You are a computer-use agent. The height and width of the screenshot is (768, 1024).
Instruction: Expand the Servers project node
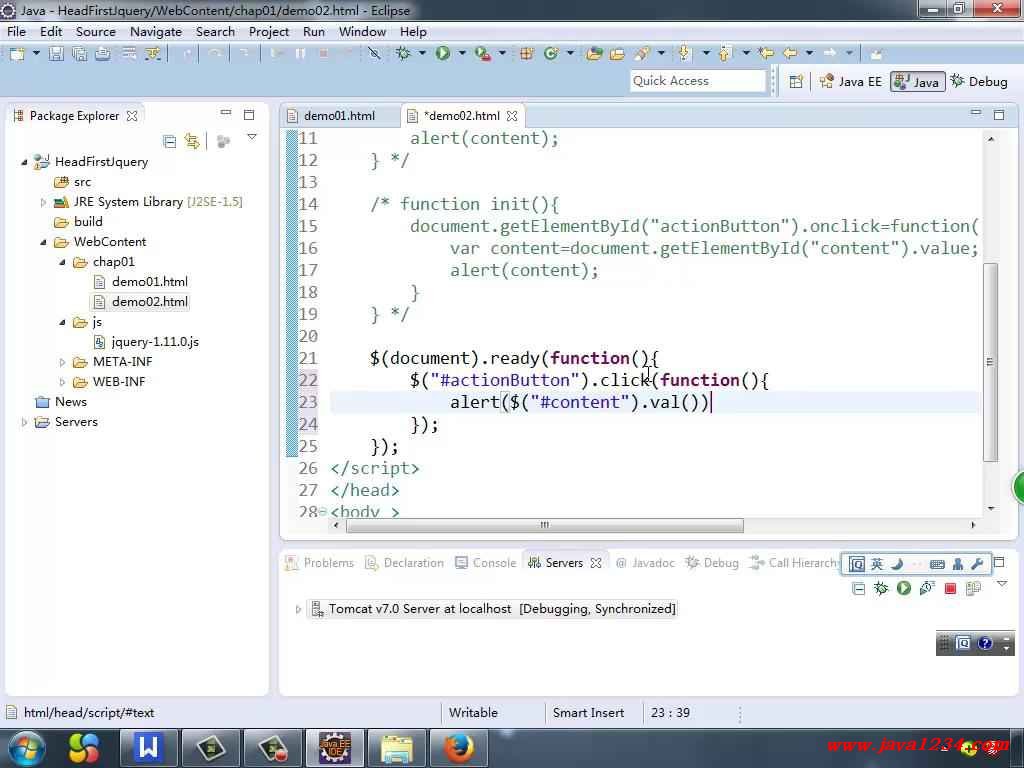(x=24, y=423)
